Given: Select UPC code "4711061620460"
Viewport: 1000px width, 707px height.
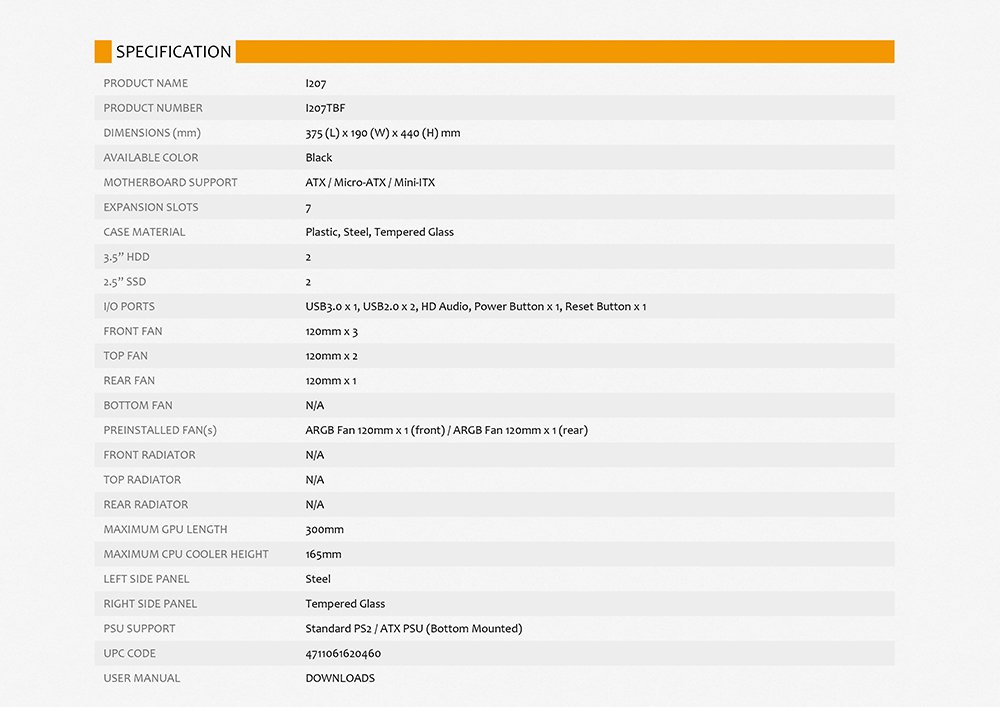Looking at the screenshot, I should click(343, 653).
